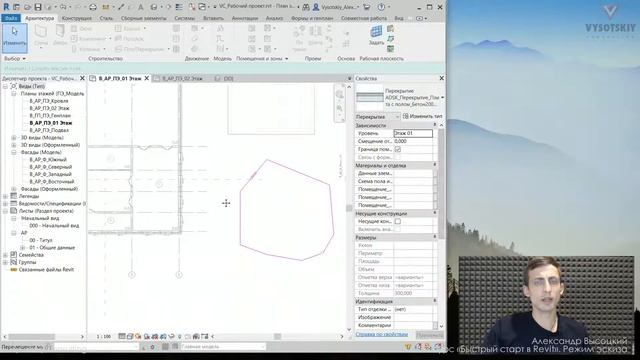The width and height of the screenshot is (640, 360).
Task: Click the Уровень field showing Этаж 01
Action: (x=413, y=133)
